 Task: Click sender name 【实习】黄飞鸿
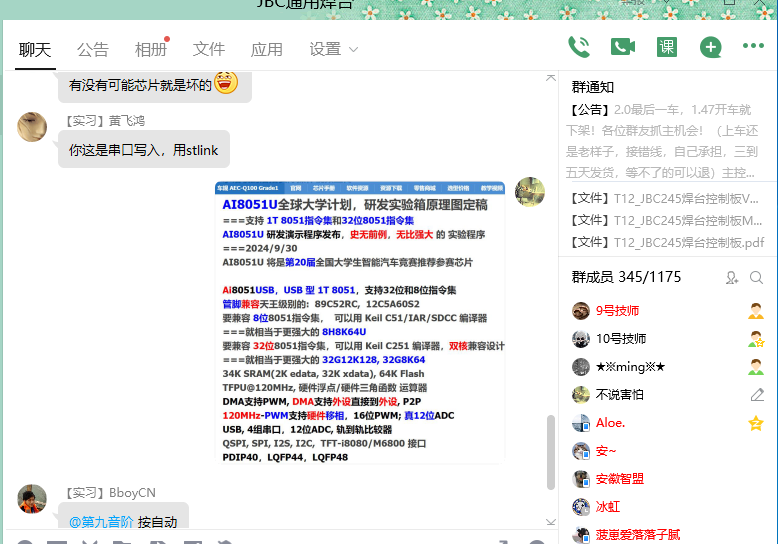105,121
